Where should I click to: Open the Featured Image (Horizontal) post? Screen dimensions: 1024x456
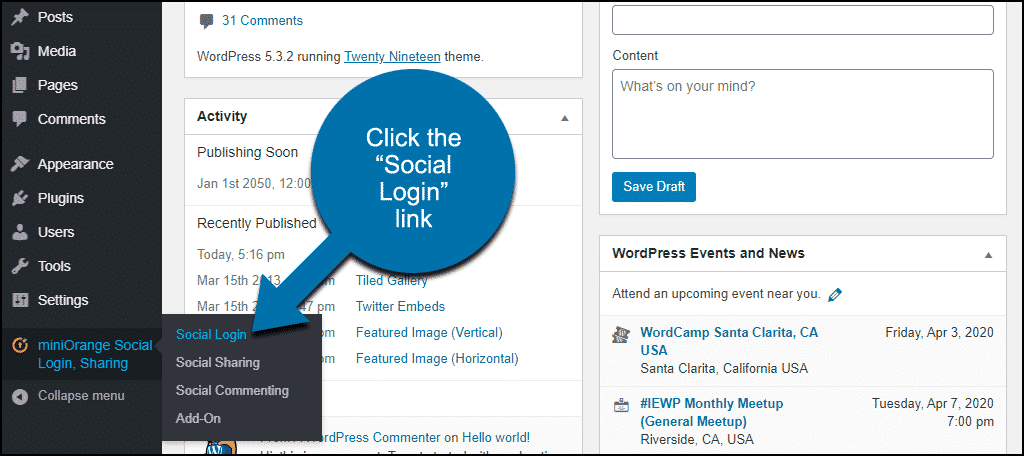tap(437, 359)
